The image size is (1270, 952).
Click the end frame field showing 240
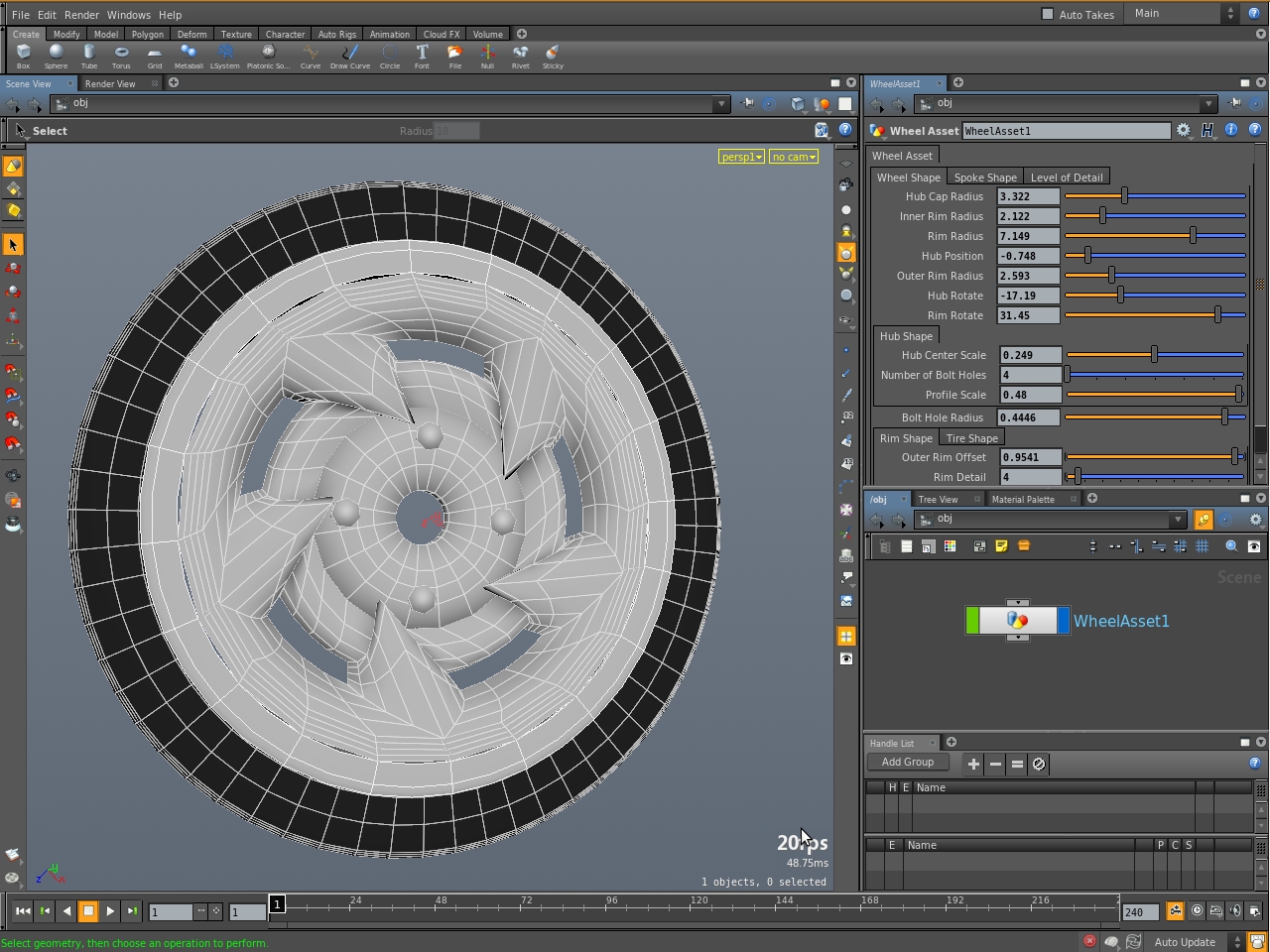(1138, 911)
